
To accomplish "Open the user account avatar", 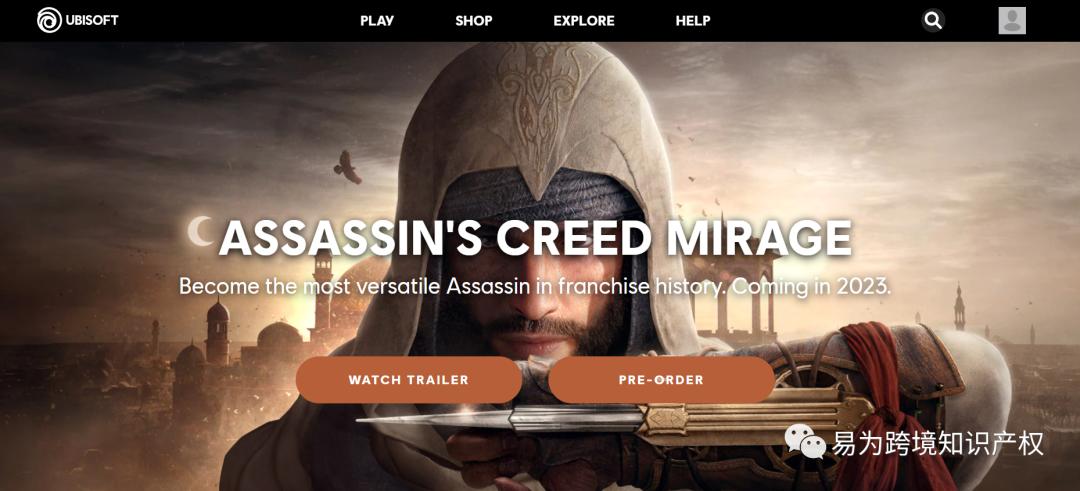I will point(1012,21).
